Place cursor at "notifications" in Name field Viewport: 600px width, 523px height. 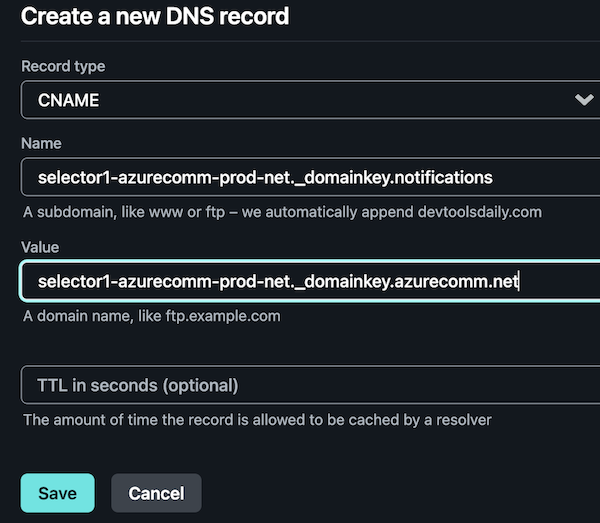pos(443,178)
